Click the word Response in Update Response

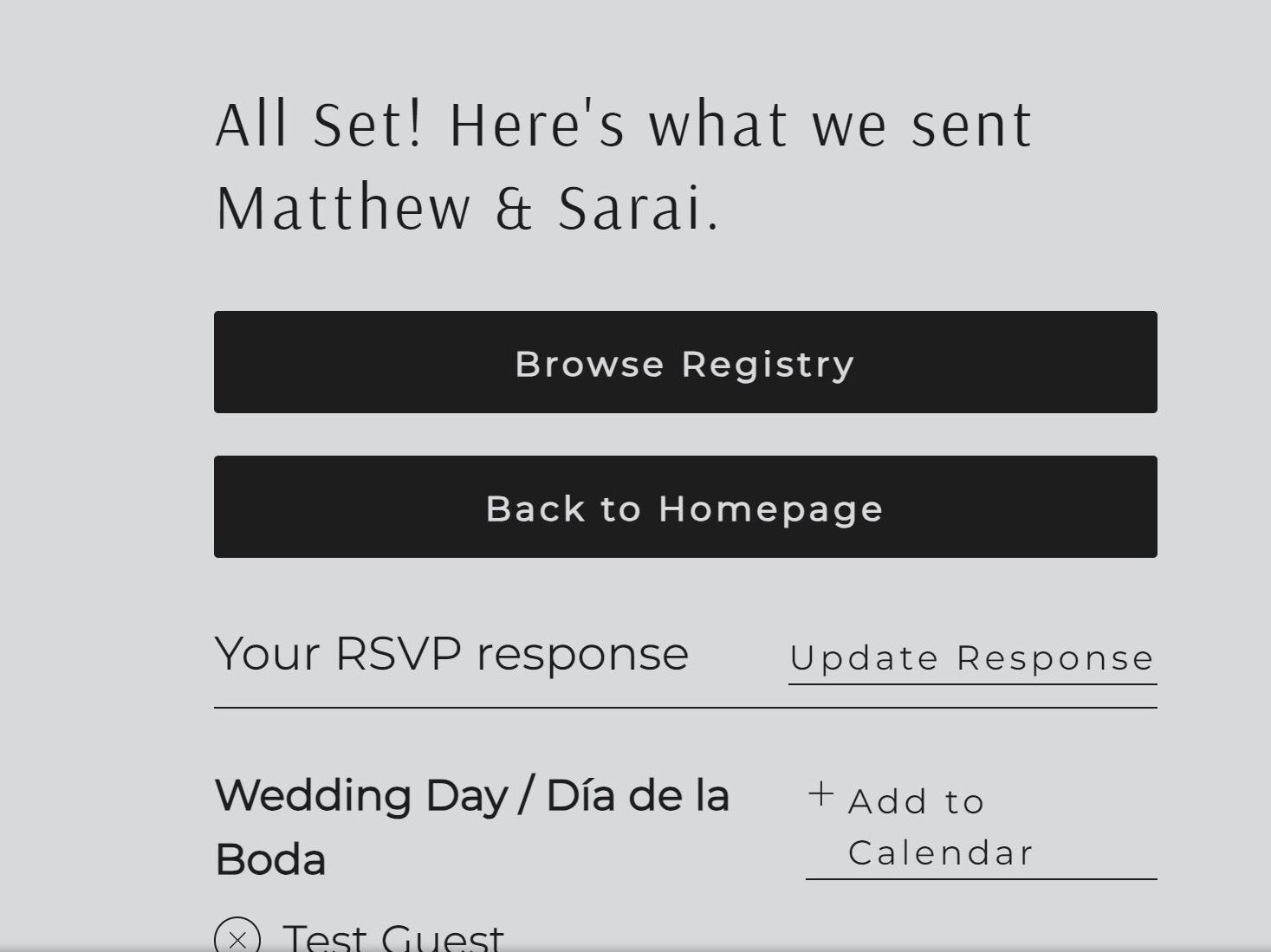tap(1055, 658)
